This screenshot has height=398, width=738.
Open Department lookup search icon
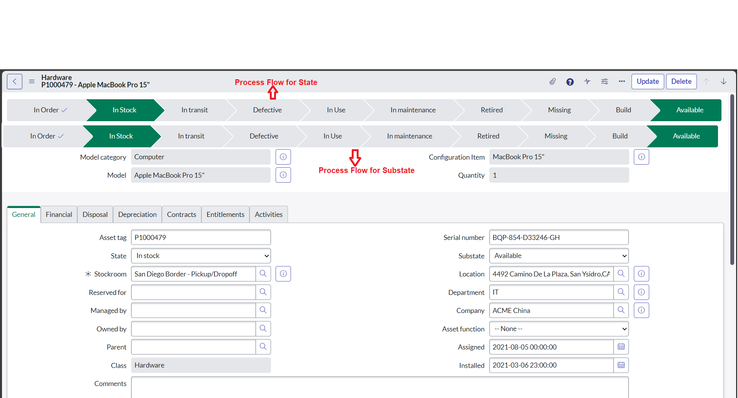click(x=621, y=292)
